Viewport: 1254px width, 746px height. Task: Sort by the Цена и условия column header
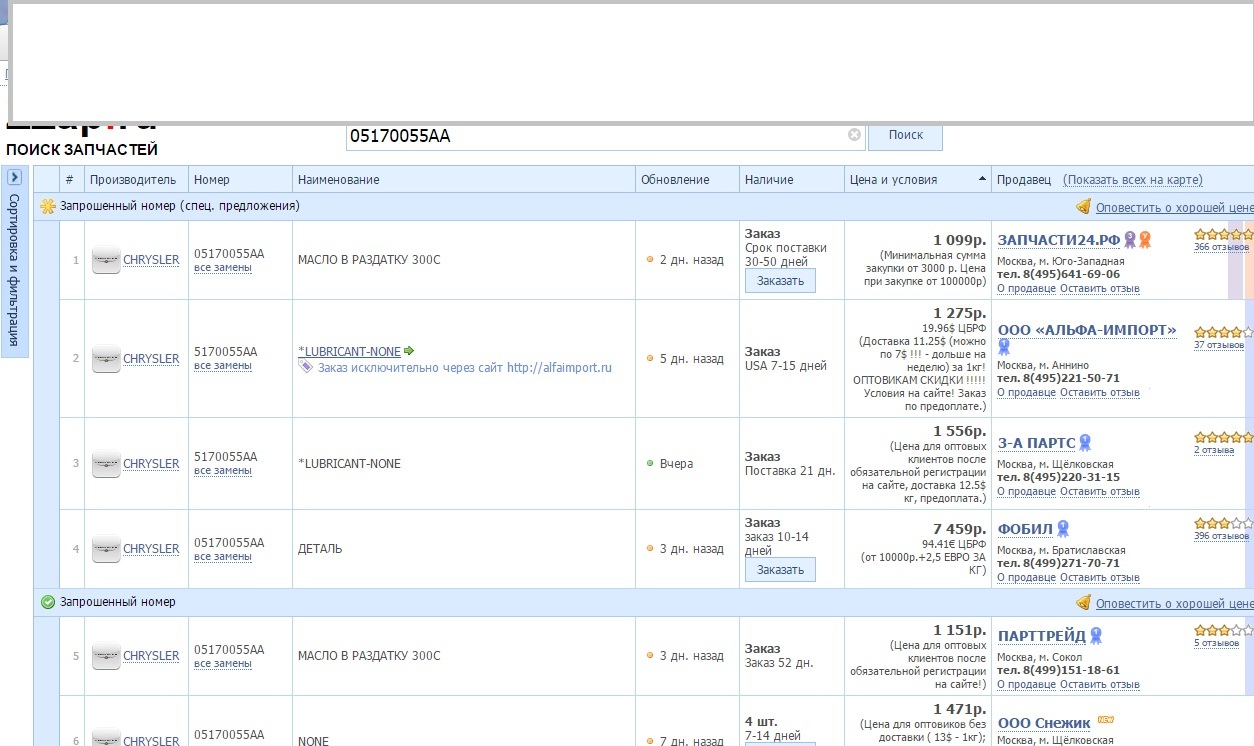click(893, 180)
